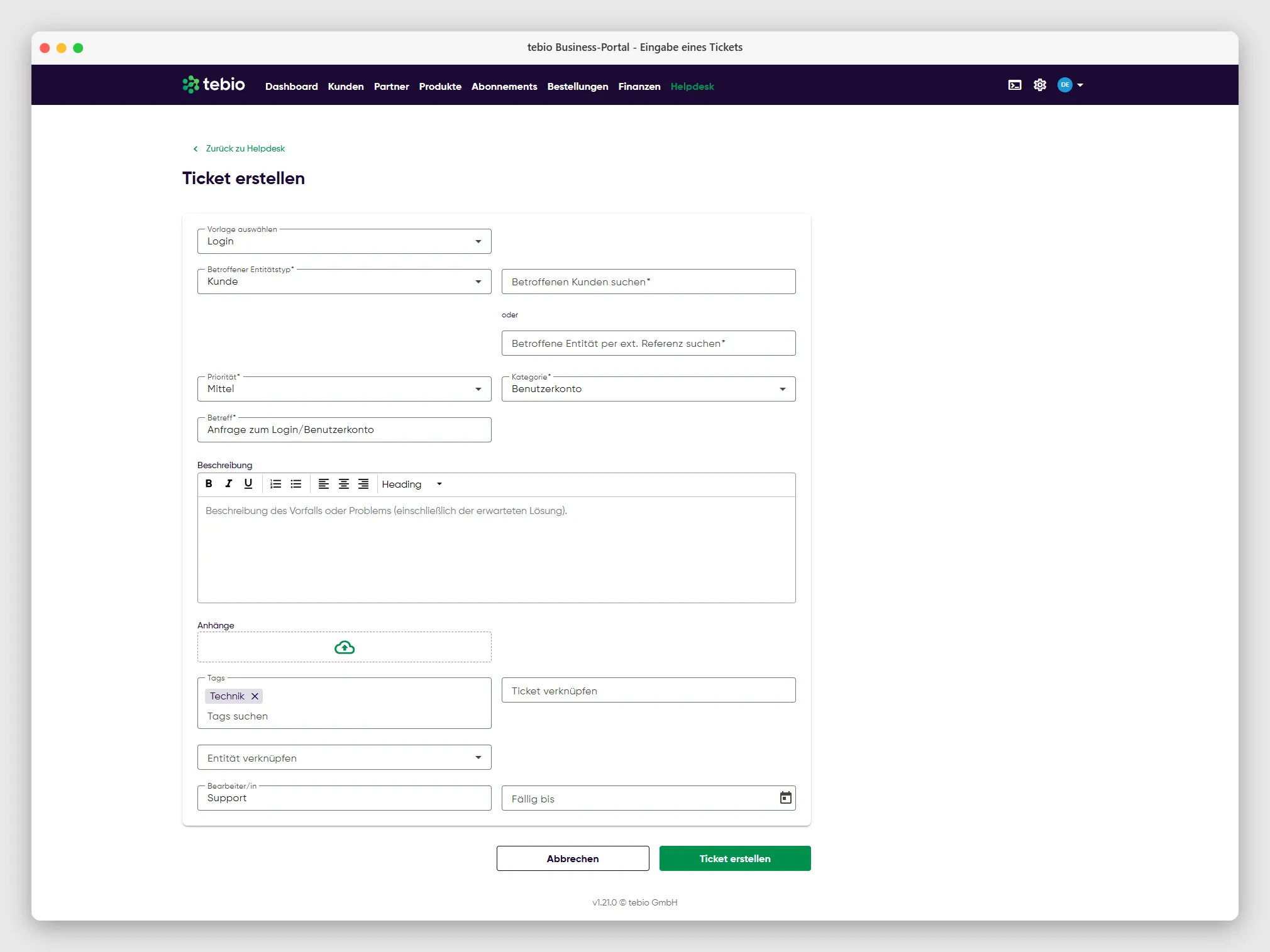This screenshot has width=1270, height=952.
Task: Toggle underline formatting
Action: pyautogui.click(x=248, y=484)
